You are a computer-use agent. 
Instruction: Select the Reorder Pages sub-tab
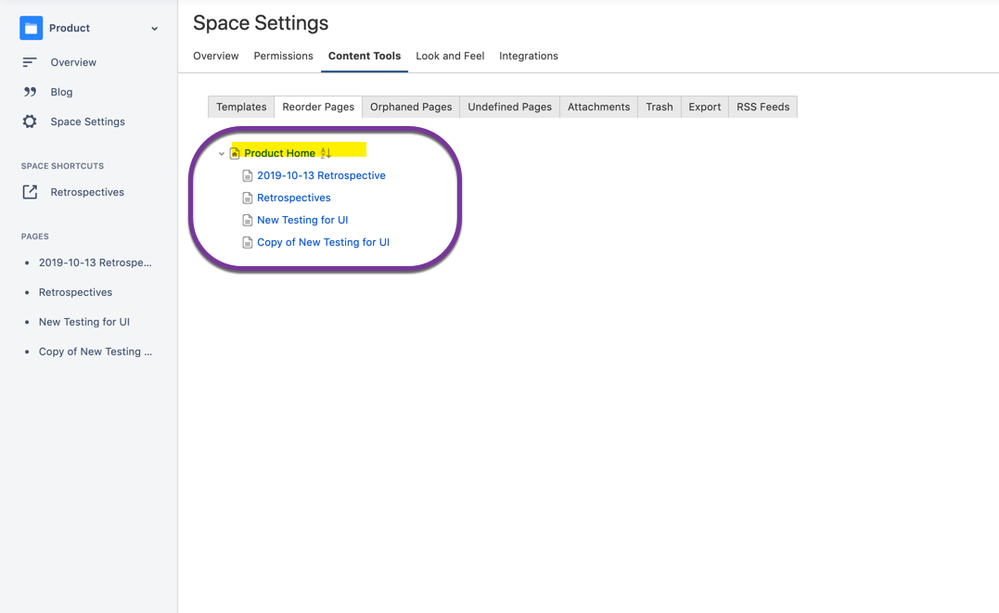point(318,107)
